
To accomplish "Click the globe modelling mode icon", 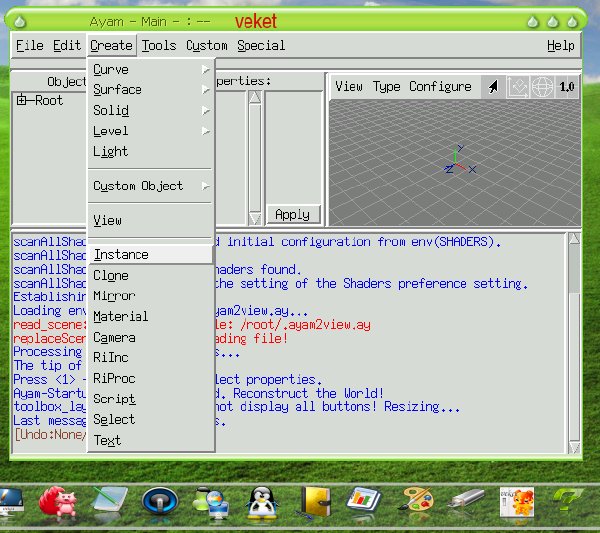I will tap(542, 87).
